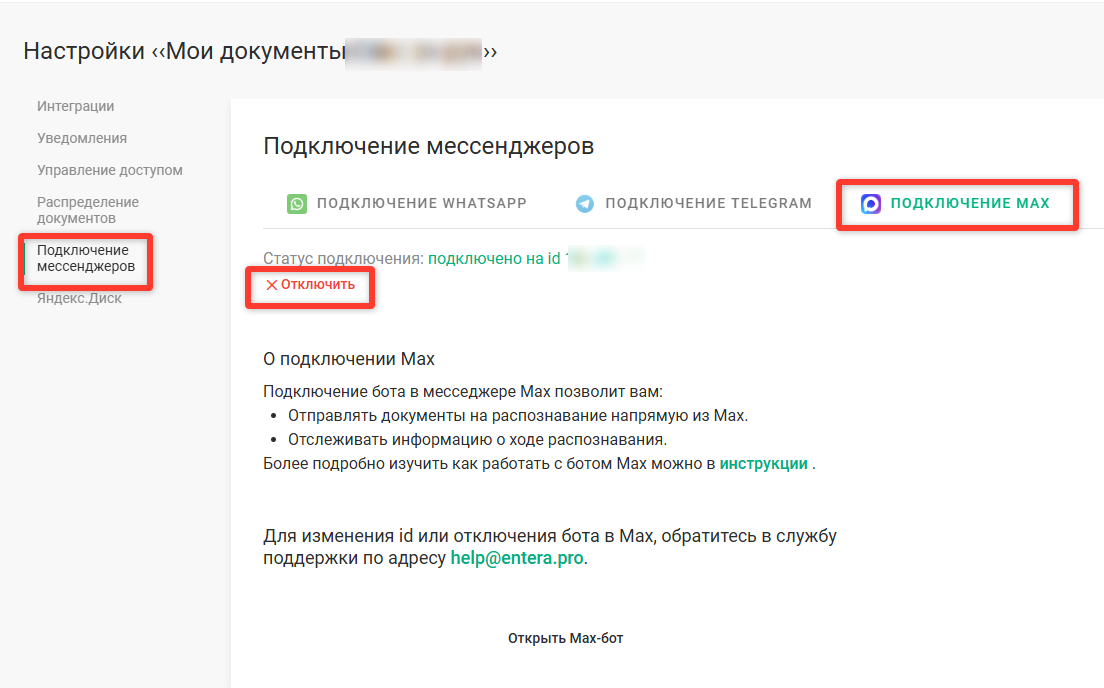Switch to Подключение Telegram tab
Image resolution: width=1104 pixels, height=688 pixels.
[694, 204]
